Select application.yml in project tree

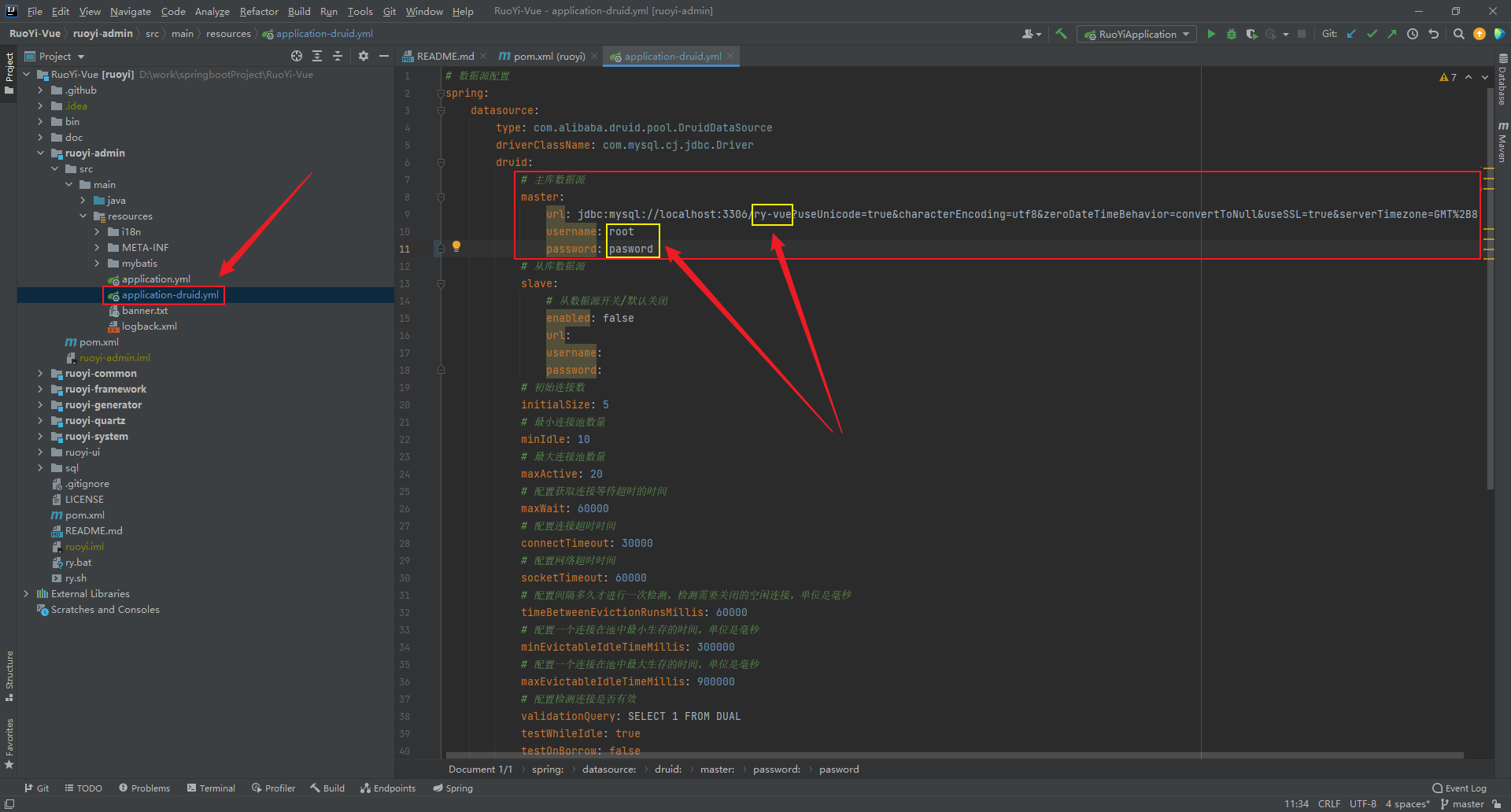tap(156, 279)
